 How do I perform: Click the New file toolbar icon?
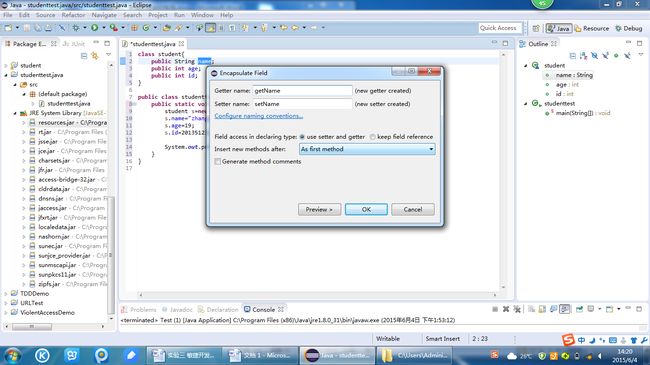point(8,28)
